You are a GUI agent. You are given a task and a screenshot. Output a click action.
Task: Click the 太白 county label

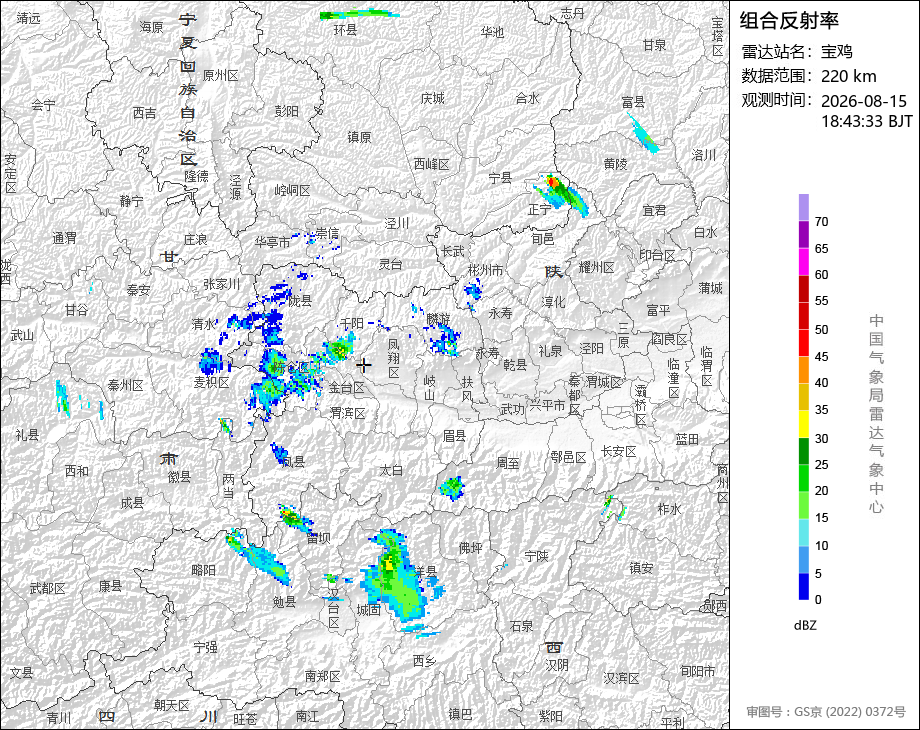coord(391,470)
